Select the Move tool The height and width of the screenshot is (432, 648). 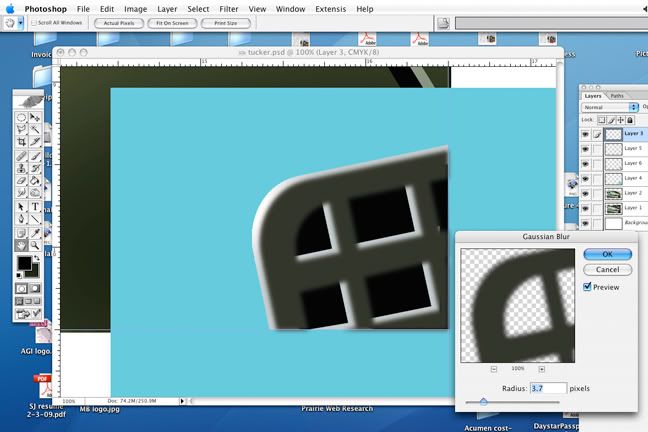coord(35,117)
